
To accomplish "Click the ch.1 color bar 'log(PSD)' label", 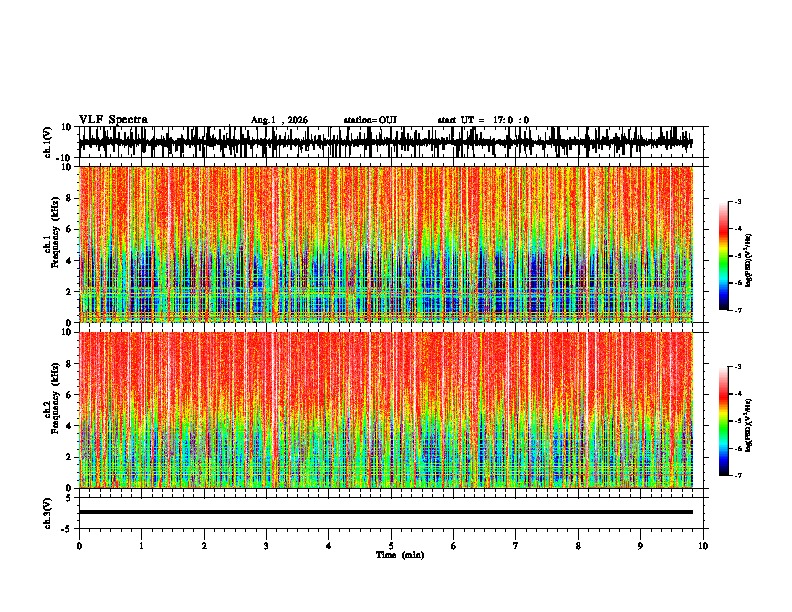I will pos(749,261).
